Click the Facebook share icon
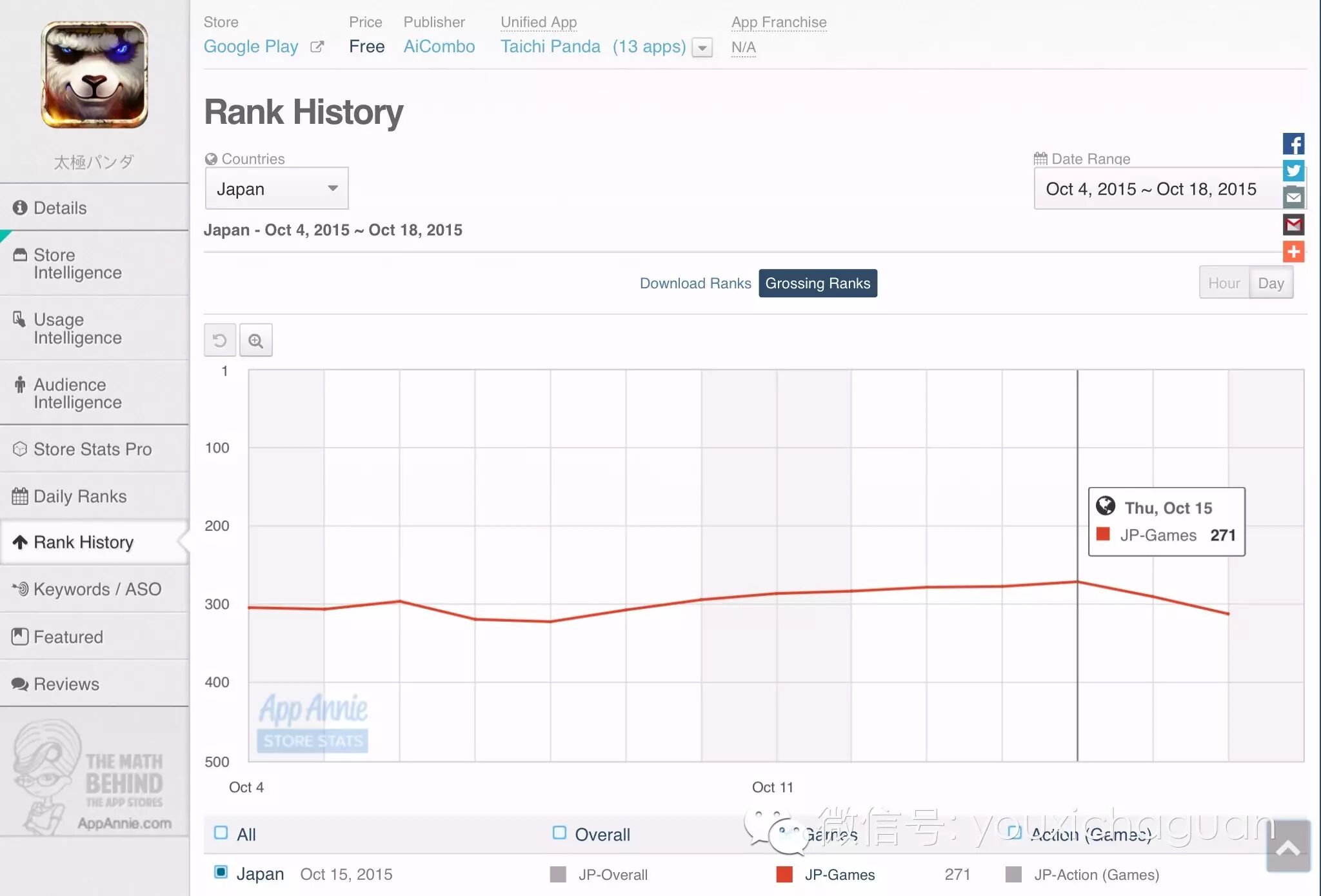Image resolution: width=1321 pixels, height=896 pixels. pos(1293,144)
